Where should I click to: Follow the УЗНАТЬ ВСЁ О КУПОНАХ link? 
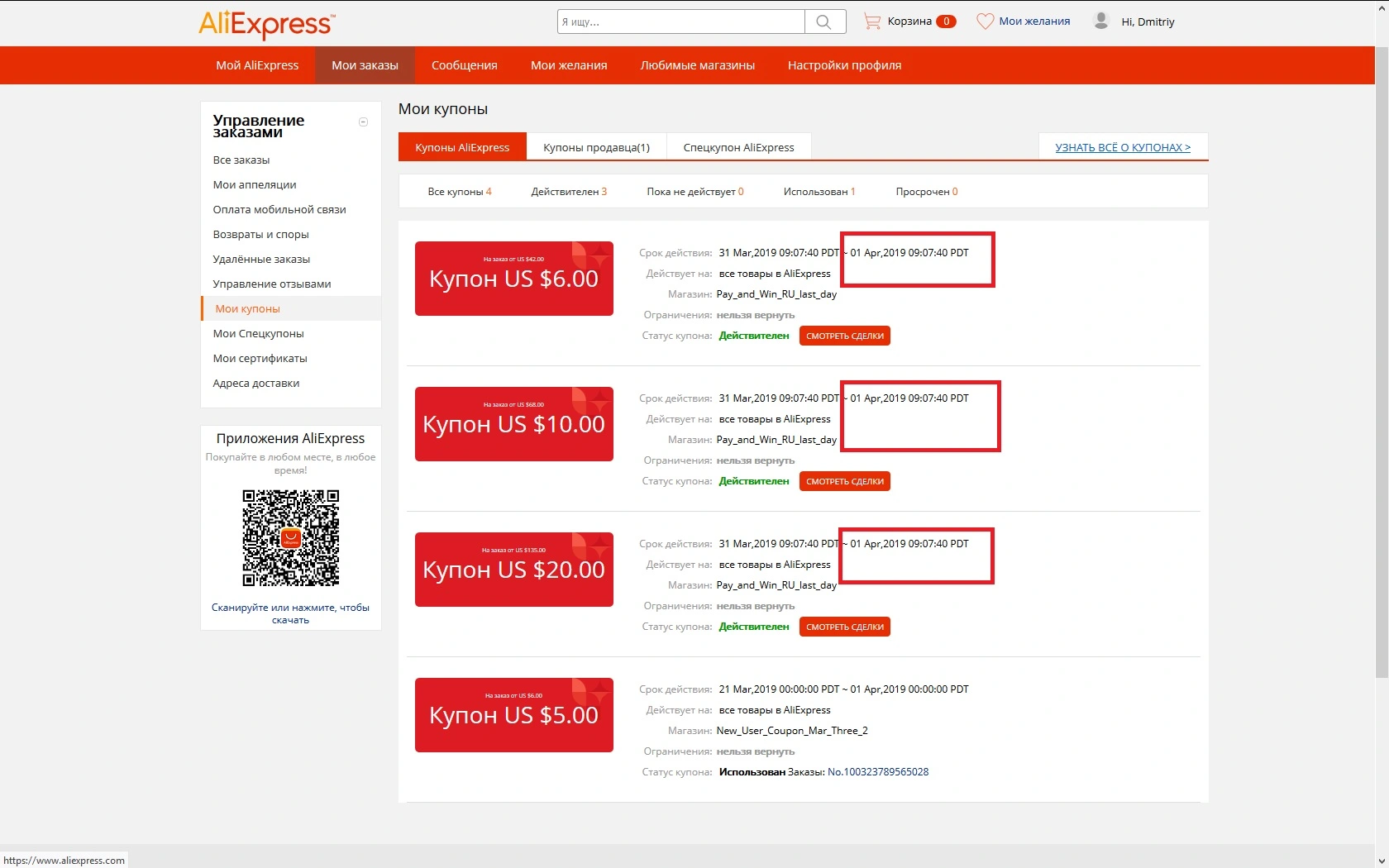pos(1123,147)
